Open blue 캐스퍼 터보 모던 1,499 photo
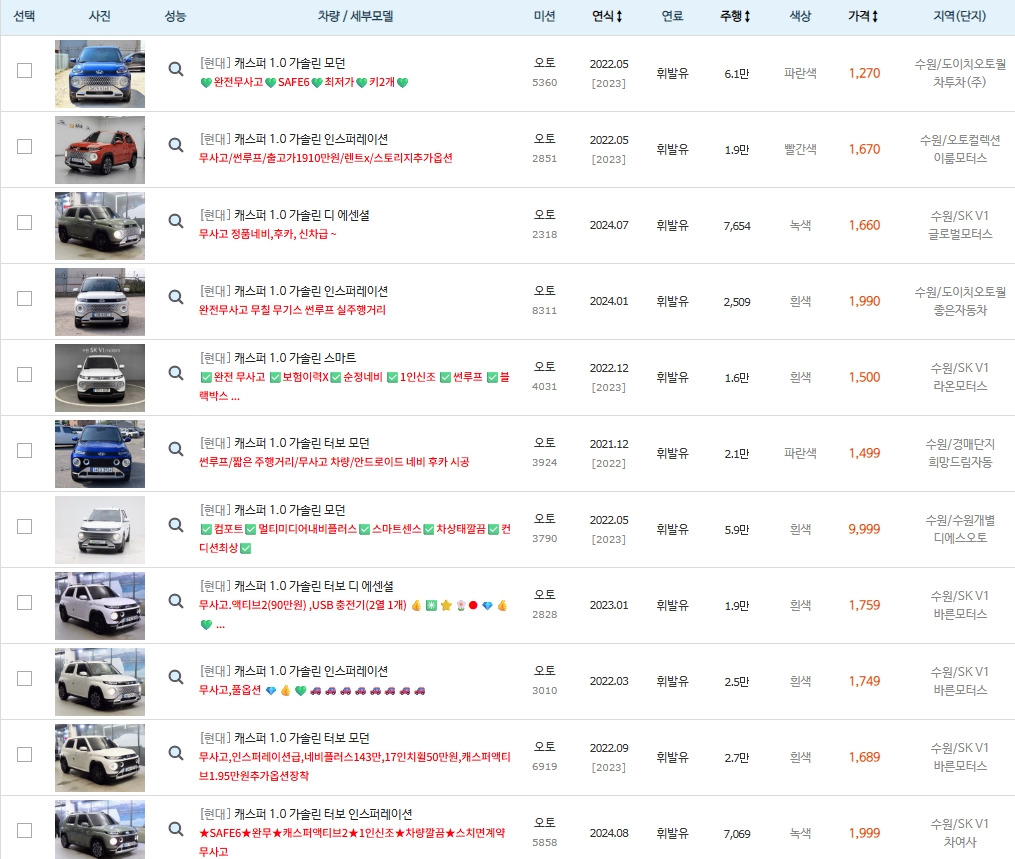Viewport: 1015px width, 859px height. [100, 454]
